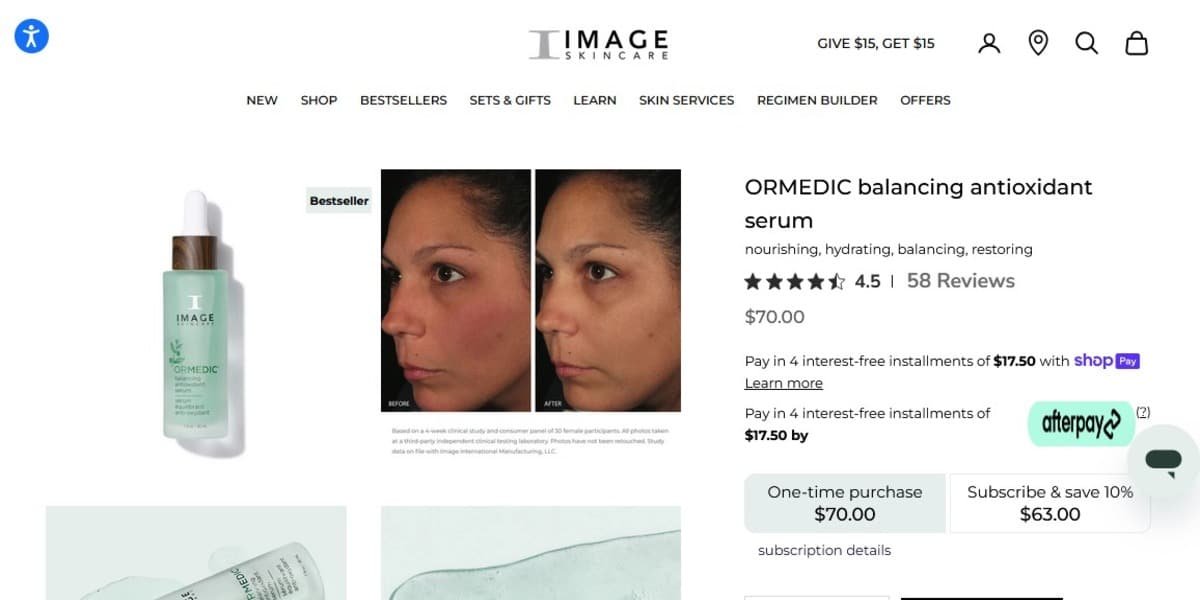
Task: Open search with the magnifier icon
Action: pyautogui.click(x=1087, y=43)
